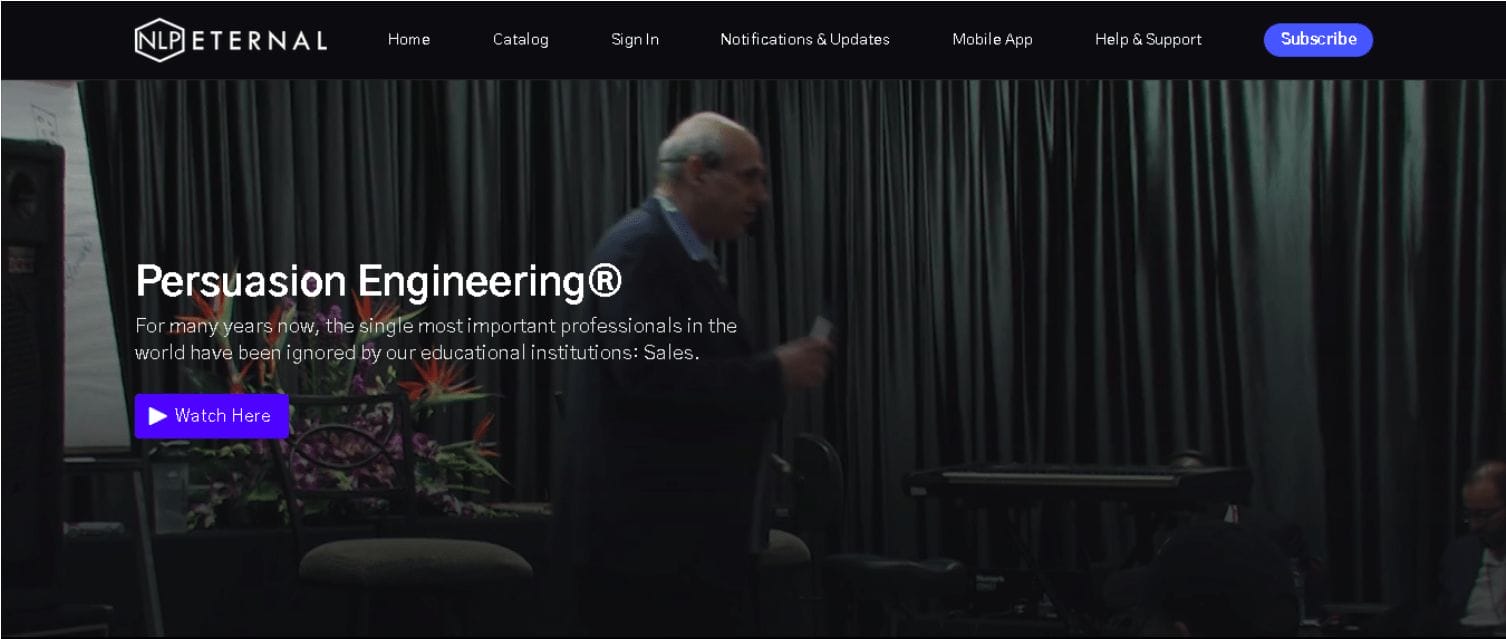The image size is (1506, 639).
Task: Click the play triangle icon in Watch Here
Action: (158, 416)
